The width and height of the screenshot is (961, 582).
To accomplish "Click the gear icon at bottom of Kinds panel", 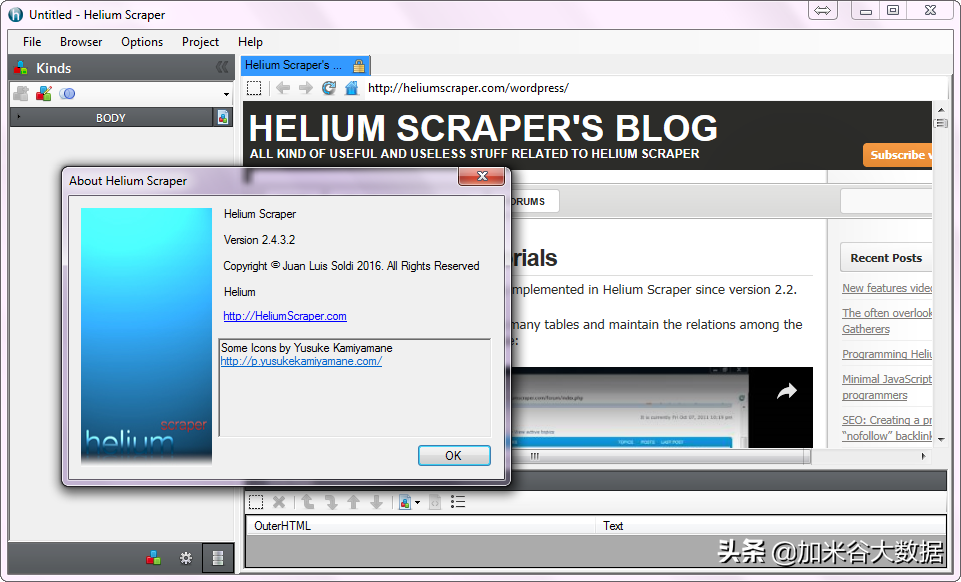I will click(186, 557).
